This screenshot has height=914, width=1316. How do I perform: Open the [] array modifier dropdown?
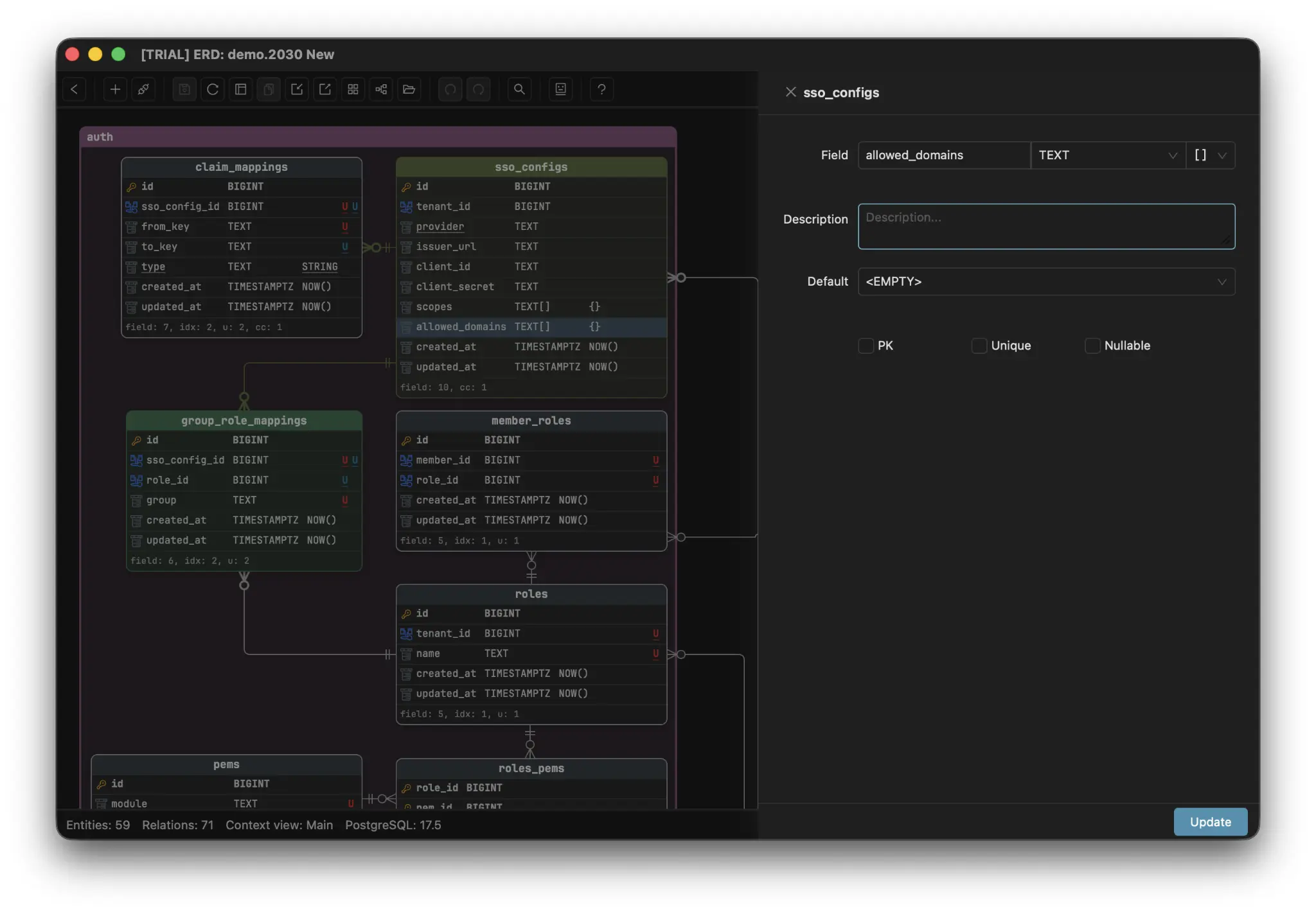(1211, 155)
